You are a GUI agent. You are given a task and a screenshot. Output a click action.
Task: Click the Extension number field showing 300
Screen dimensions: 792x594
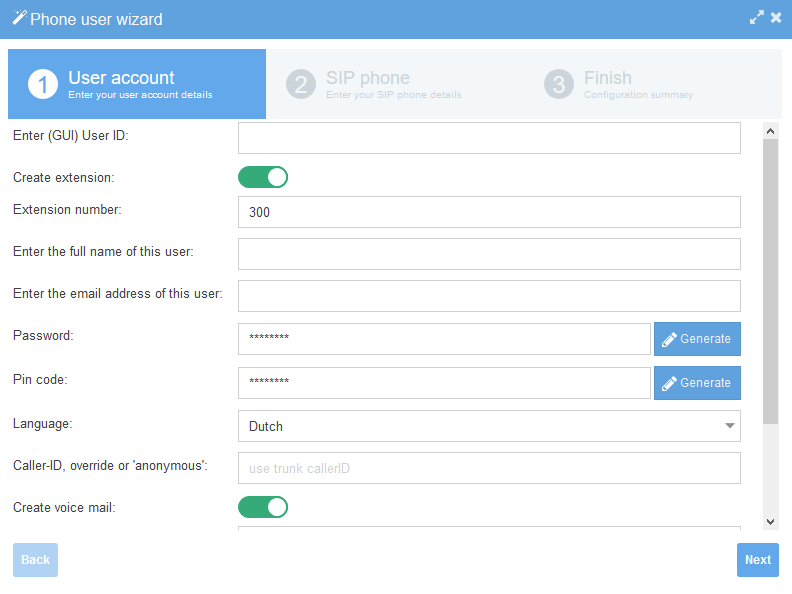489,212
